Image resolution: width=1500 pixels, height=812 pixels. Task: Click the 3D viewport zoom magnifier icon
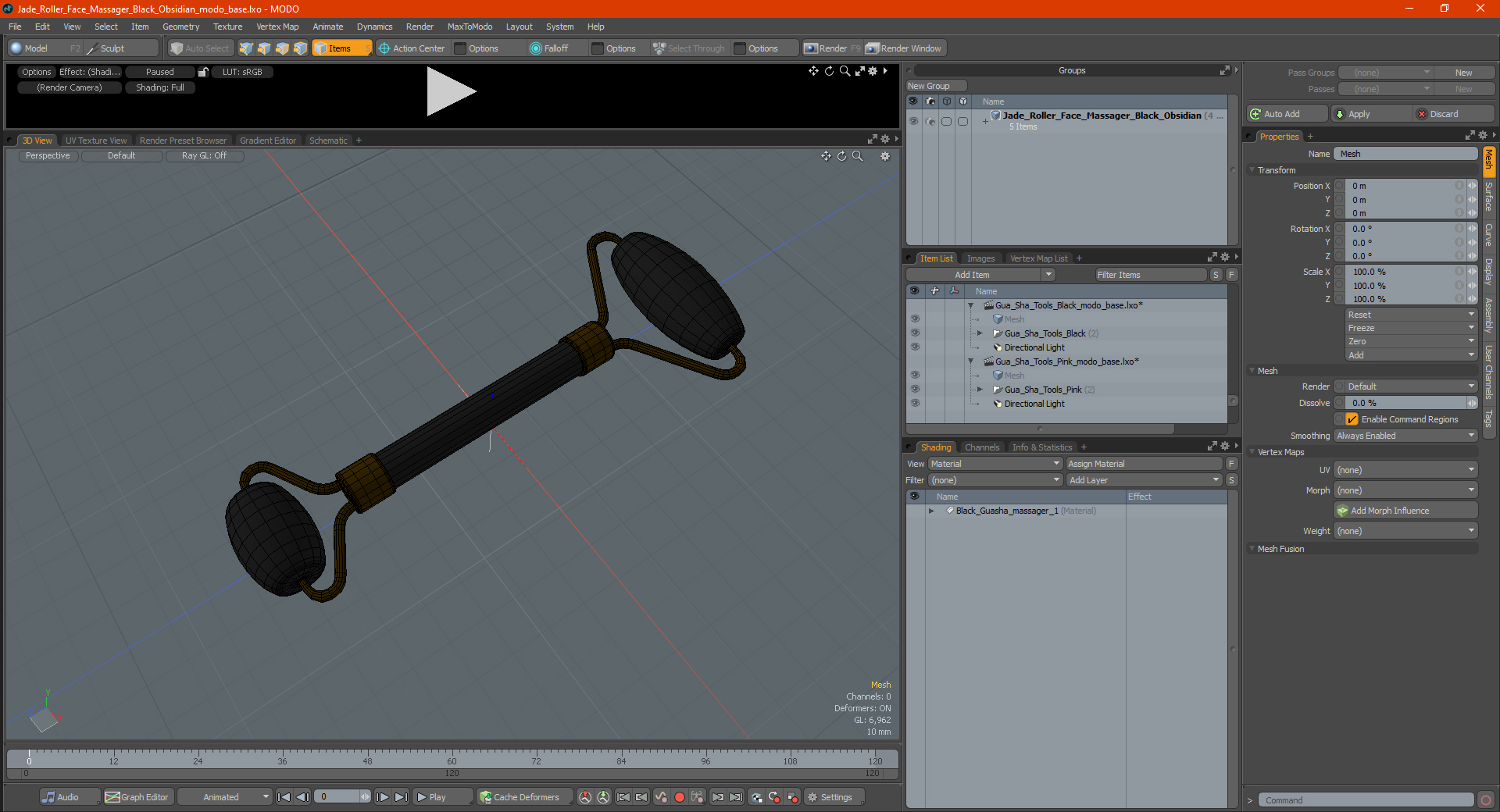click(x=858, y=156)
